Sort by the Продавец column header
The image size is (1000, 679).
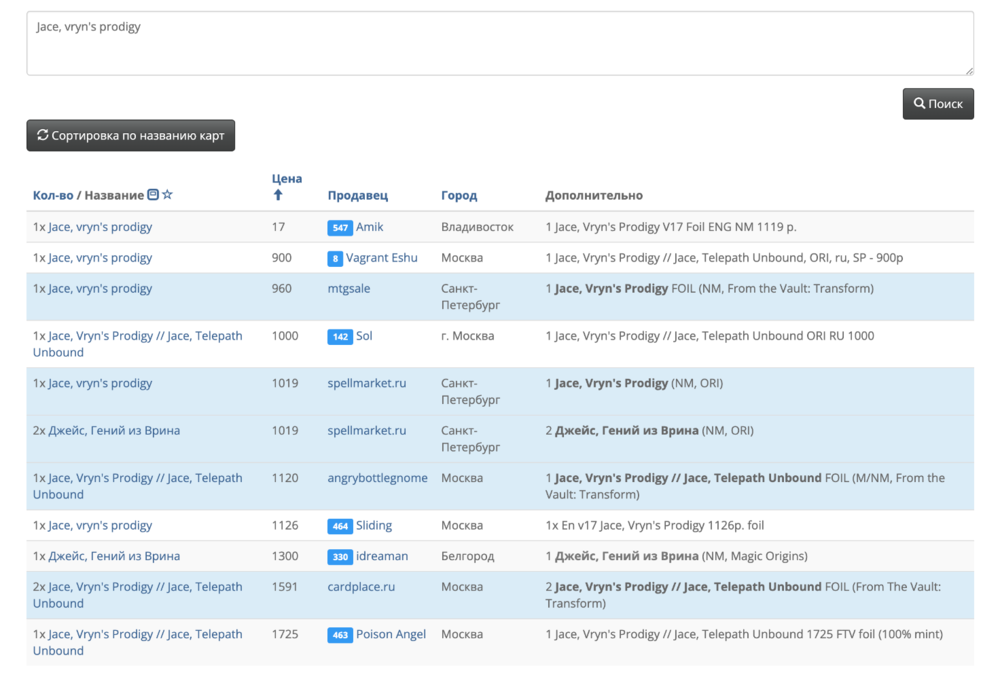coord(357,196)
